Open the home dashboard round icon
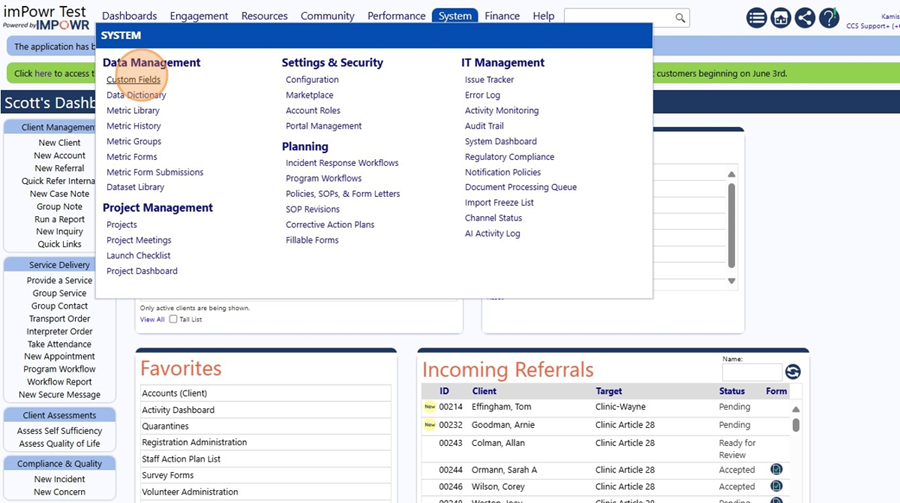Screen dimensions: 900x503 coord(781,18)
